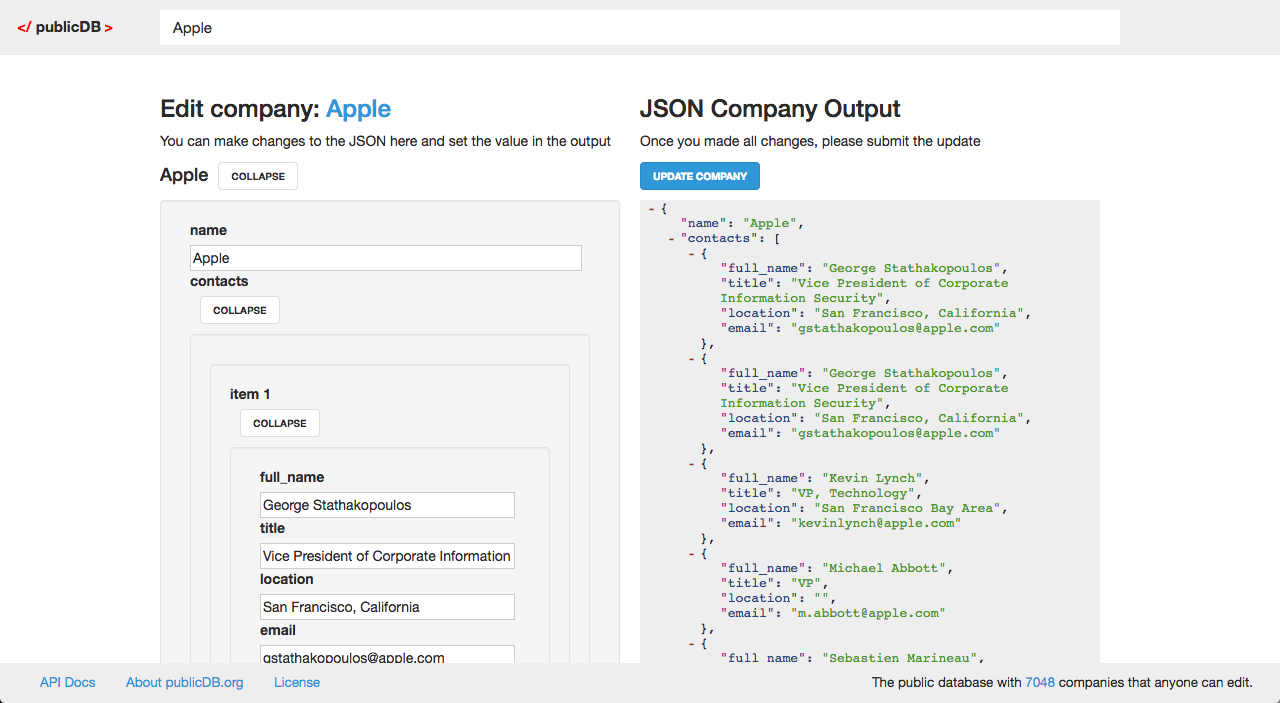The height and width of the screenshot is (703, 1280).
Task: Click the "contacts" form label
Action: coord(219,281)
